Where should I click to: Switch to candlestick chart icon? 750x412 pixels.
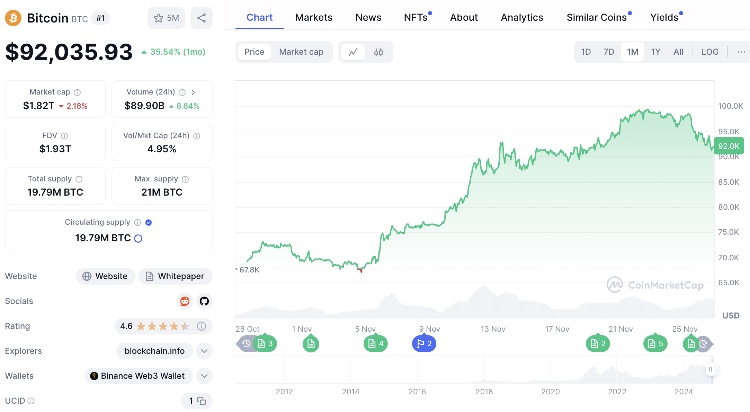[378, 52]
